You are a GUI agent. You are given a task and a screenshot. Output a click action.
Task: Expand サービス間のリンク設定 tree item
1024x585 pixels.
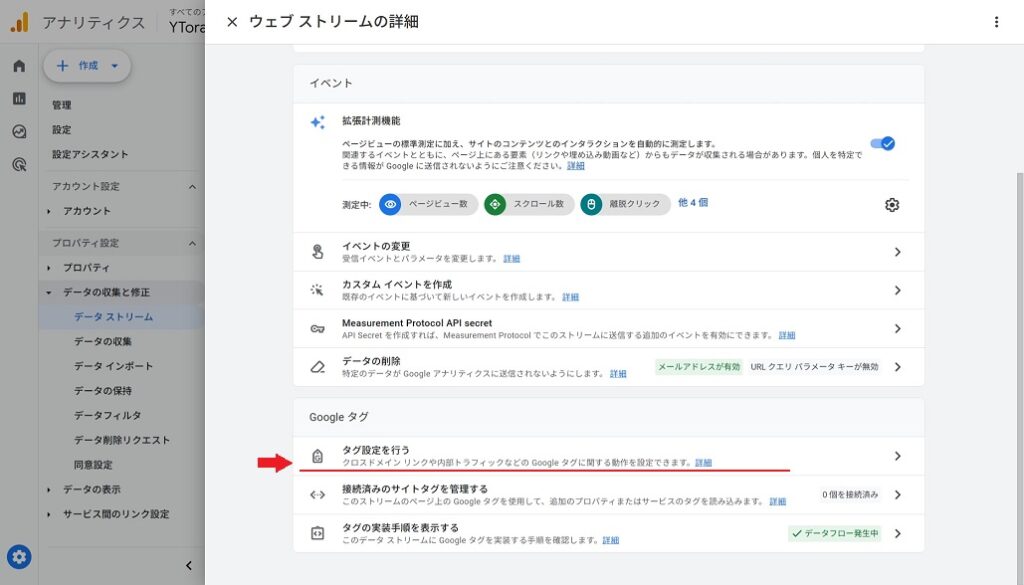49,514
